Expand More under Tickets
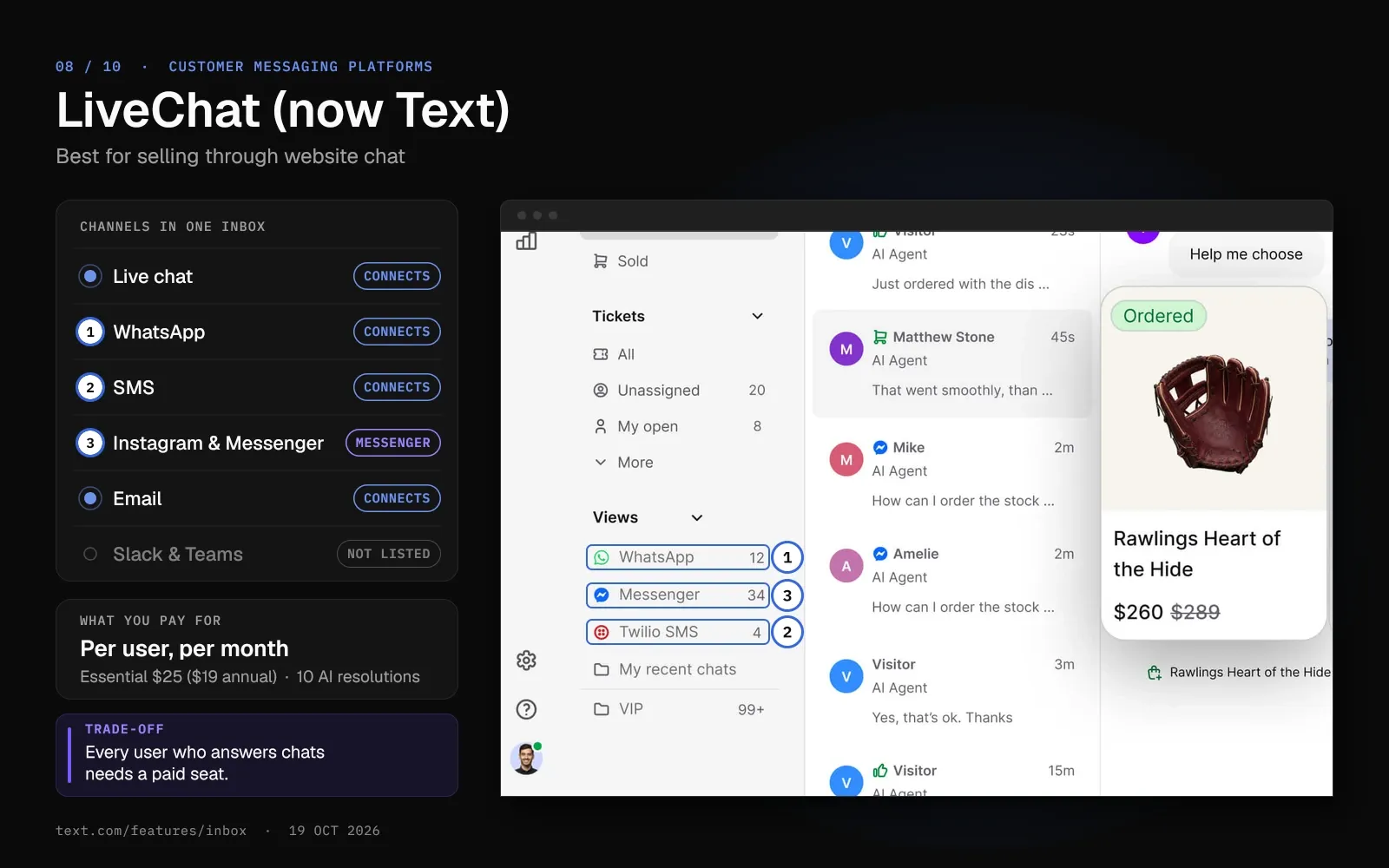The height and width of the screenshot is (868, 1389). click(x=623, y=463)
